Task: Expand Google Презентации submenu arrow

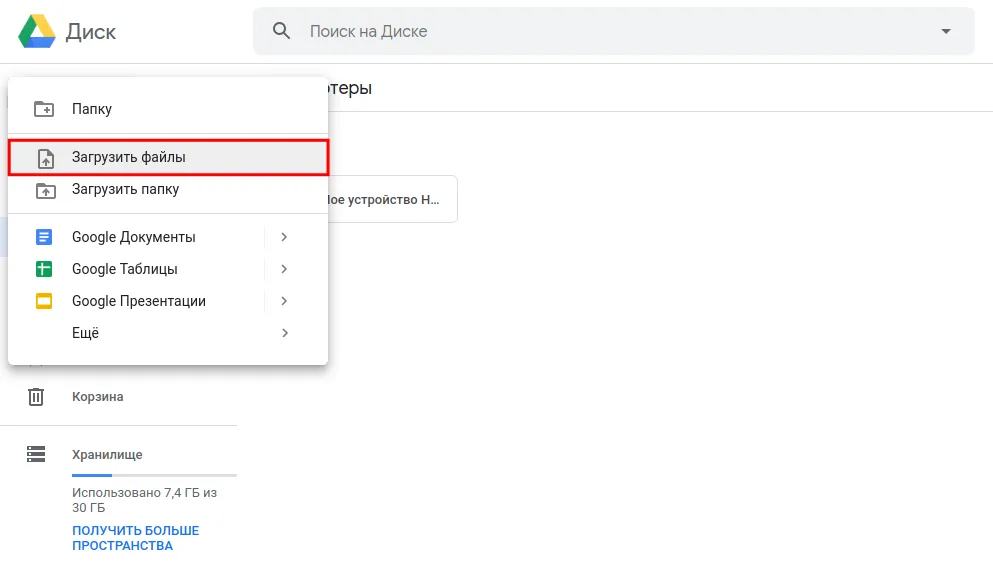Action: click(x=284, y=301)
